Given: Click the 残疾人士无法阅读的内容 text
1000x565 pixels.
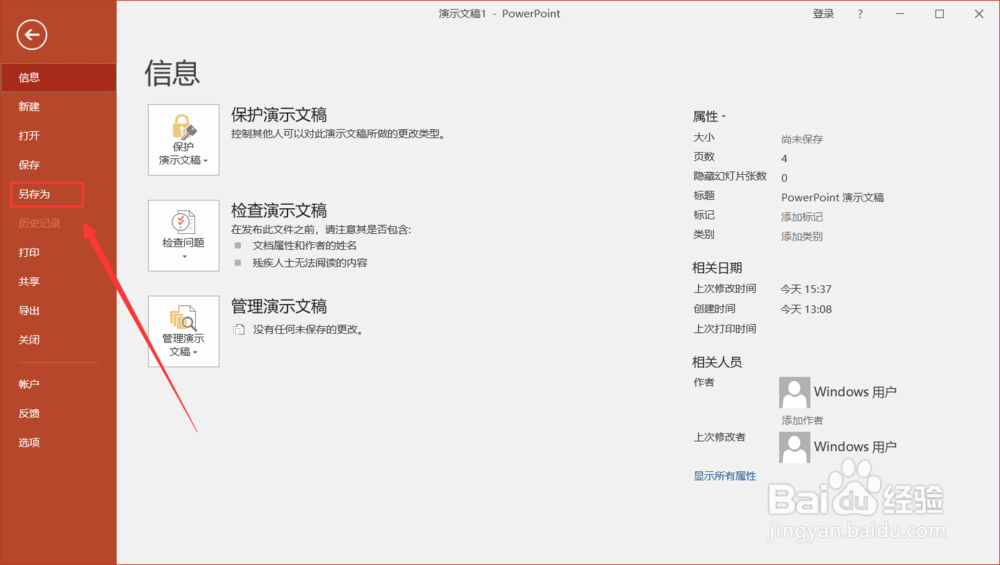Looking at the screenshot, I should pyautogui.click(x=310, y=263).
